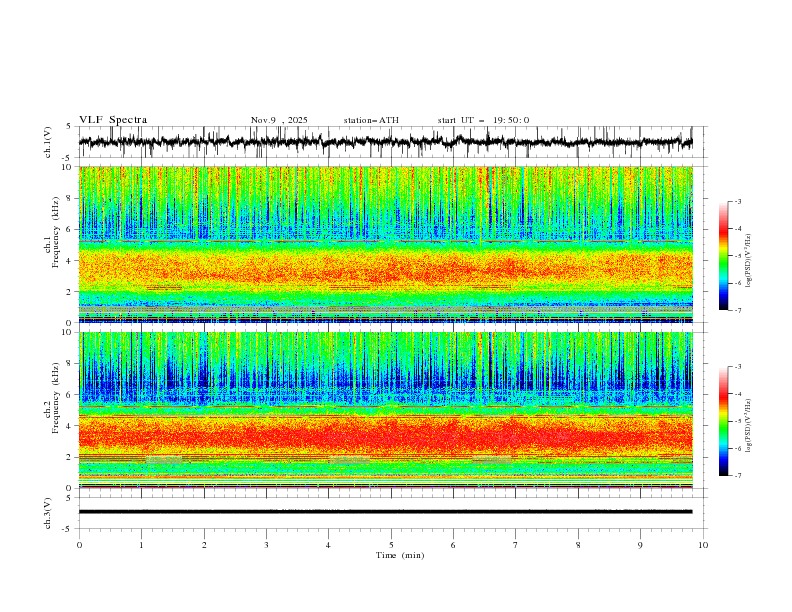This screenshot has height=612, width=792.
Task: Click the ch.2 spectrogram panel
Action: pos(386,410)
